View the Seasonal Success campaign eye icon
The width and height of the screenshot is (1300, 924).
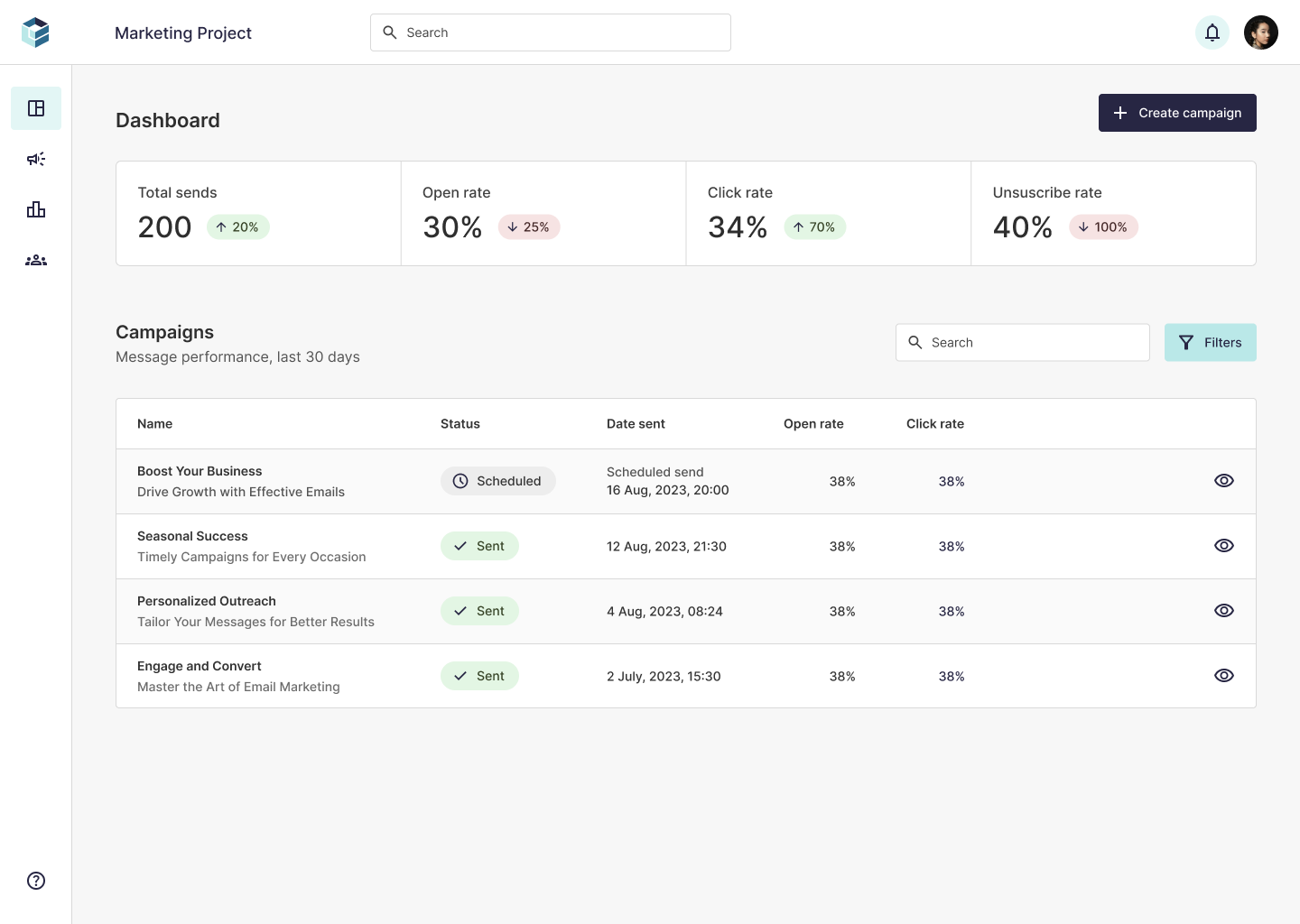[1223, 546]
